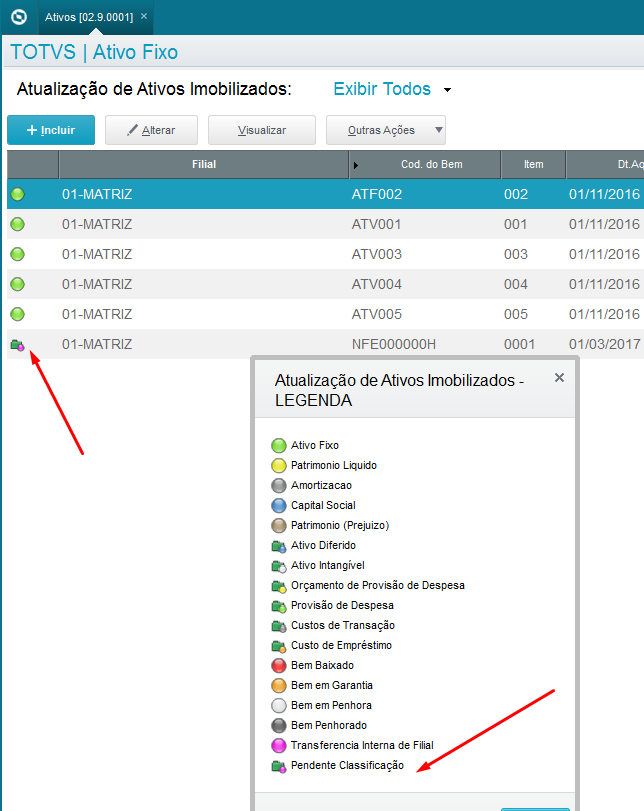
Task: Click the green Ativo Fixo legend icon
Action: [x=279, y=445]
